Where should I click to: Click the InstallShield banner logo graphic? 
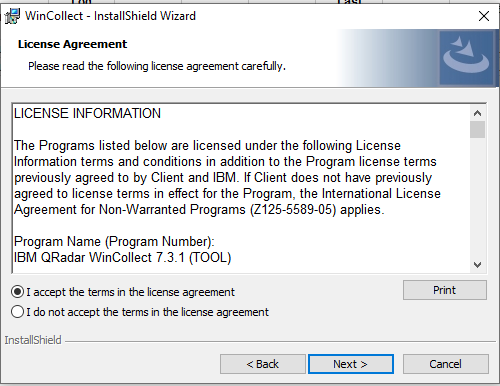pyautogui.click(x=466, y=58)
